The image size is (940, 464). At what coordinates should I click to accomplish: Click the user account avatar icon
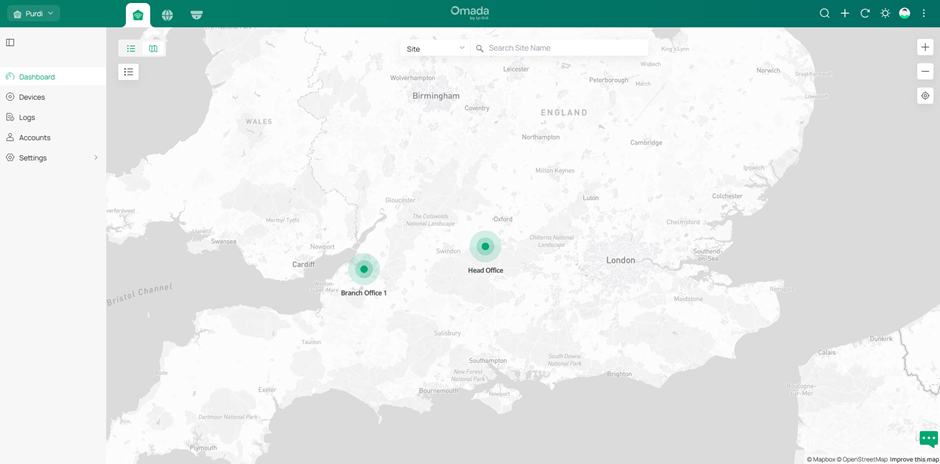click(904, 14)
